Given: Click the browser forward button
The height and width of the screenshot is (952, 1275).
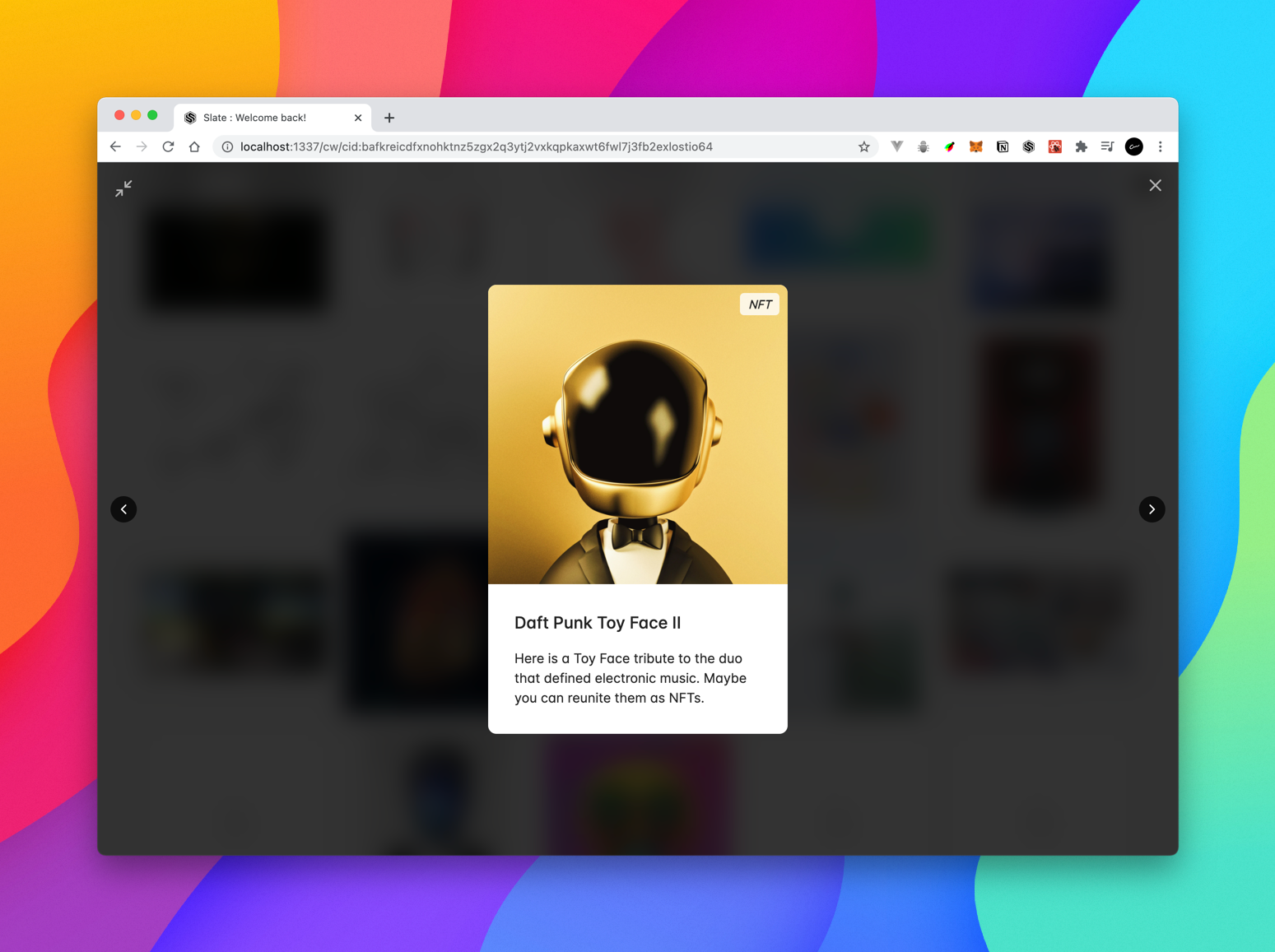Looking at the screenshot, I should coord(142,146).
